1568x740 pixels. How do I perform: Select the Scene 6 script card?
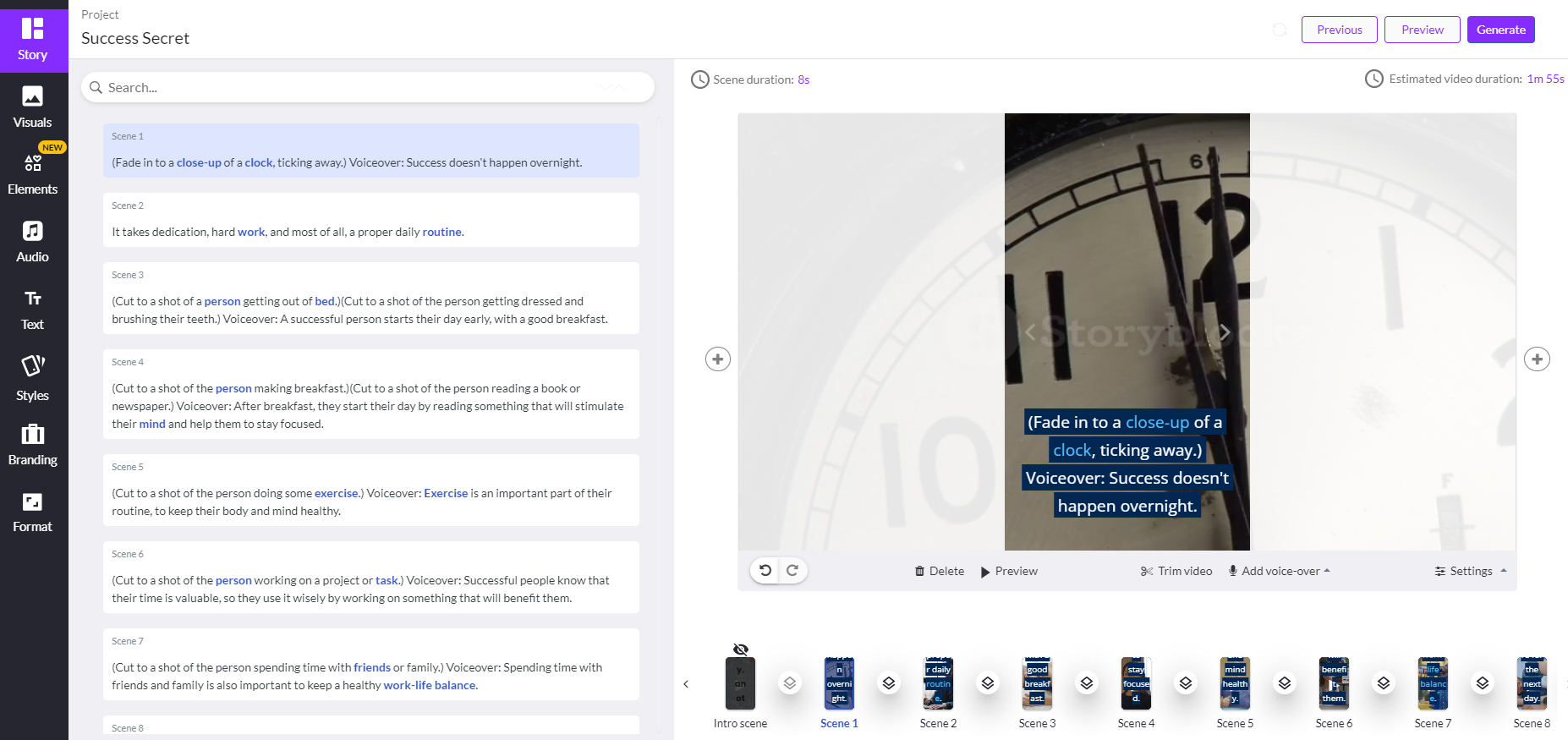point(371,578)
